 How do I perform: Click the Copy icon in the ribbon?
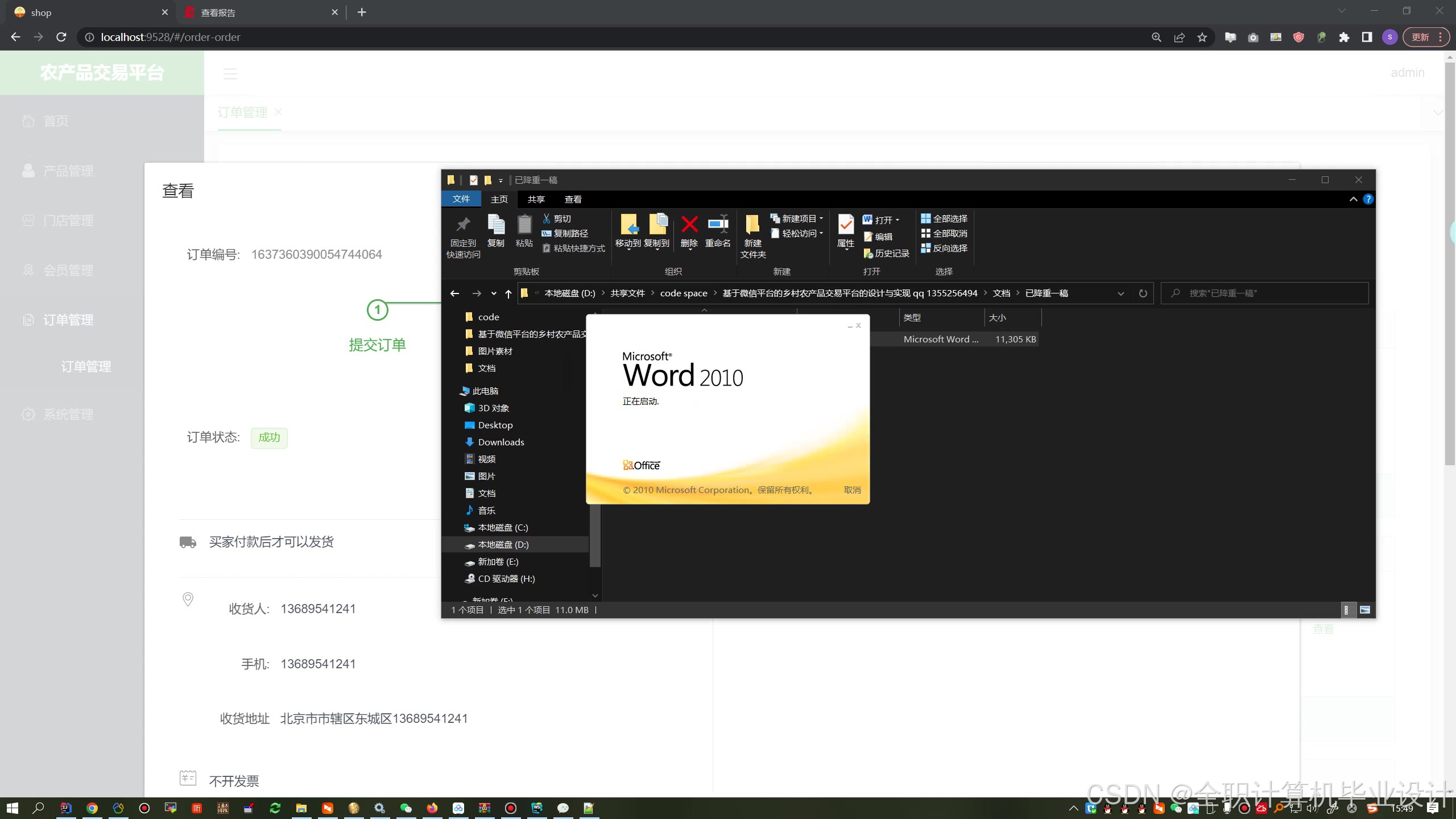(496, 225)
